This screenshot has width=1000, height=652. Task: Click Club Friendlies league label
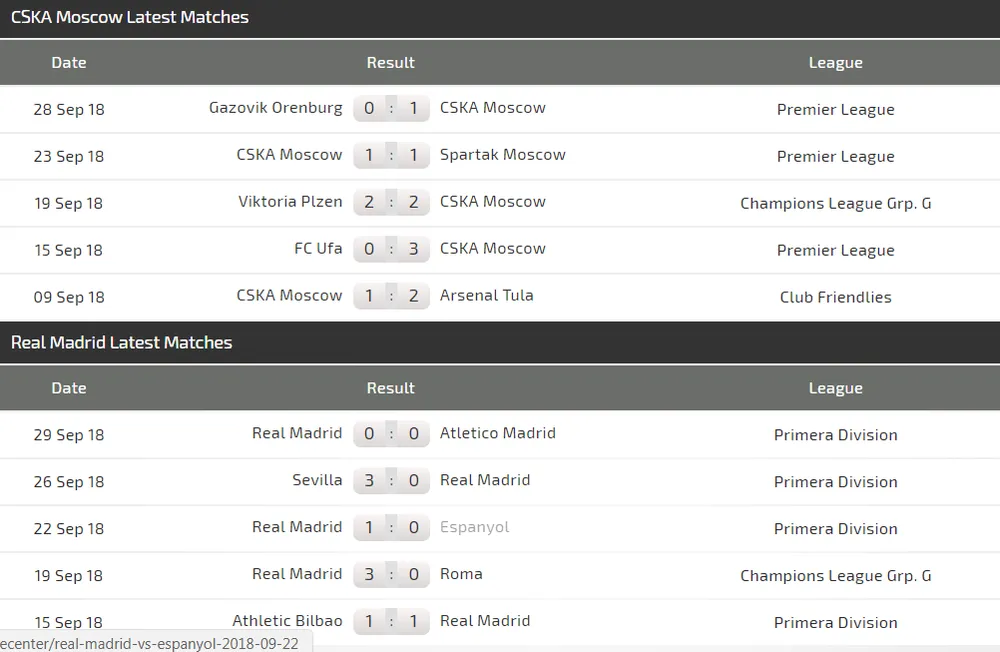click(x=835, y=297)
